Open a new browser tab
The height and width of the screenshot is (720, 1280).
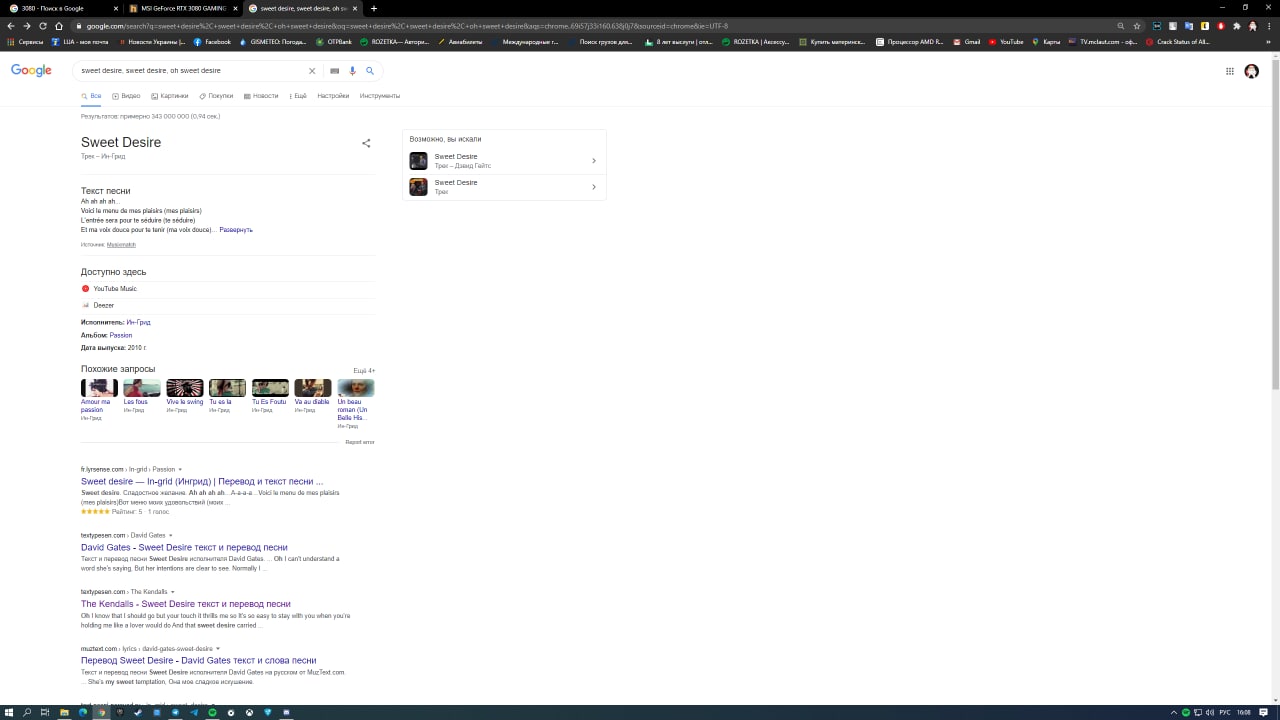click(373, 8)
